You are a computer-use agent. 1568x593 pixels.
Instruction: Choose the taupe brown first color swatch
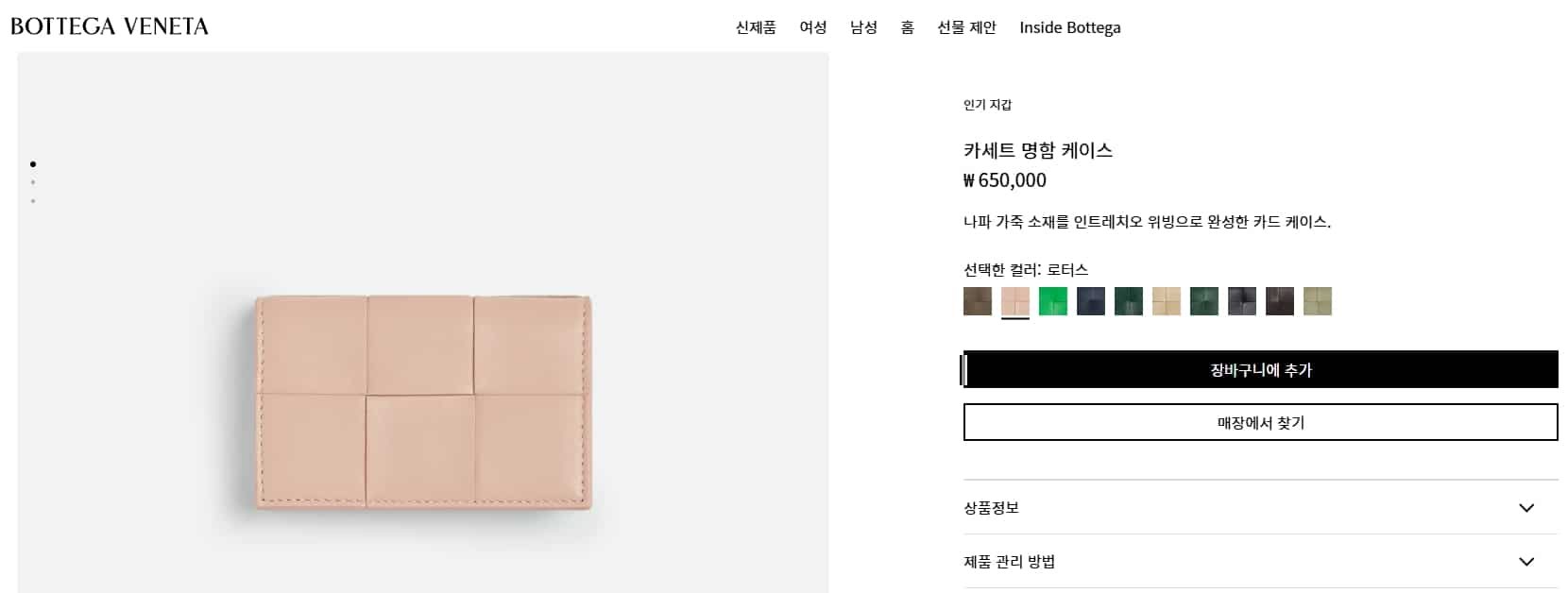pos(978,301)
